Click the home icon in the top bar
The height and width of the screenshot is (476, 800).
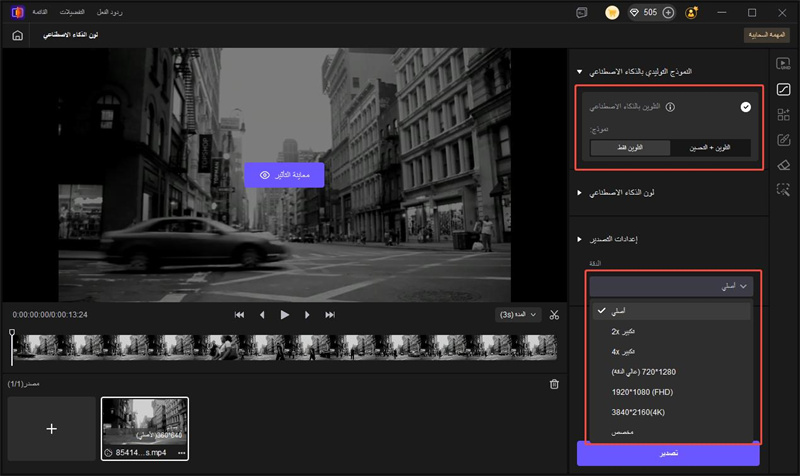17,35
